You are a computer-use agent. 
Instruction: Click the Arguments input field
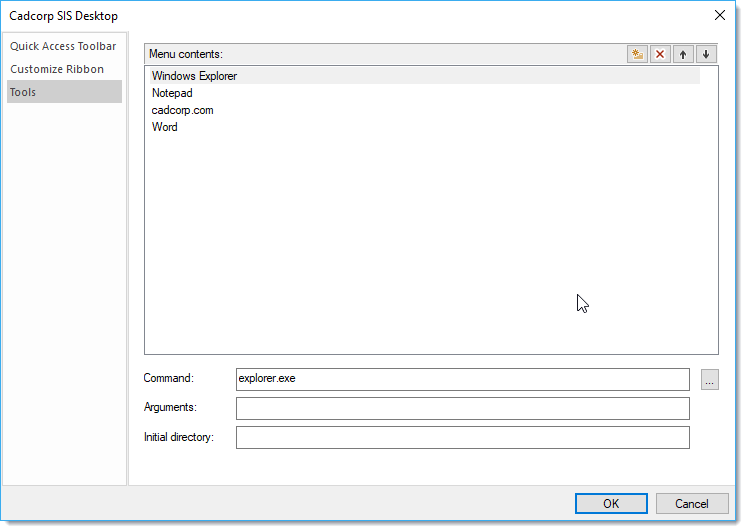click(462, 408)
